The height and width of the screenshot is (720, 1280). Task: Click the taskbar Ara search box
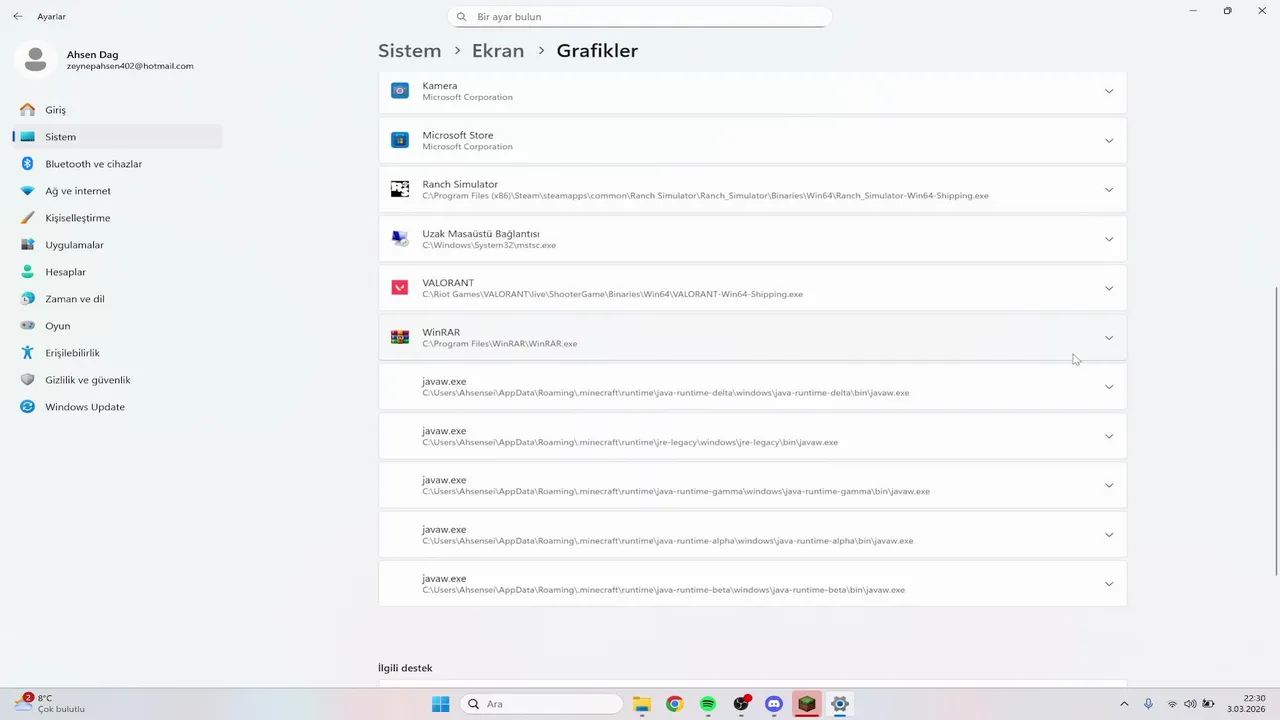(541, 704)
